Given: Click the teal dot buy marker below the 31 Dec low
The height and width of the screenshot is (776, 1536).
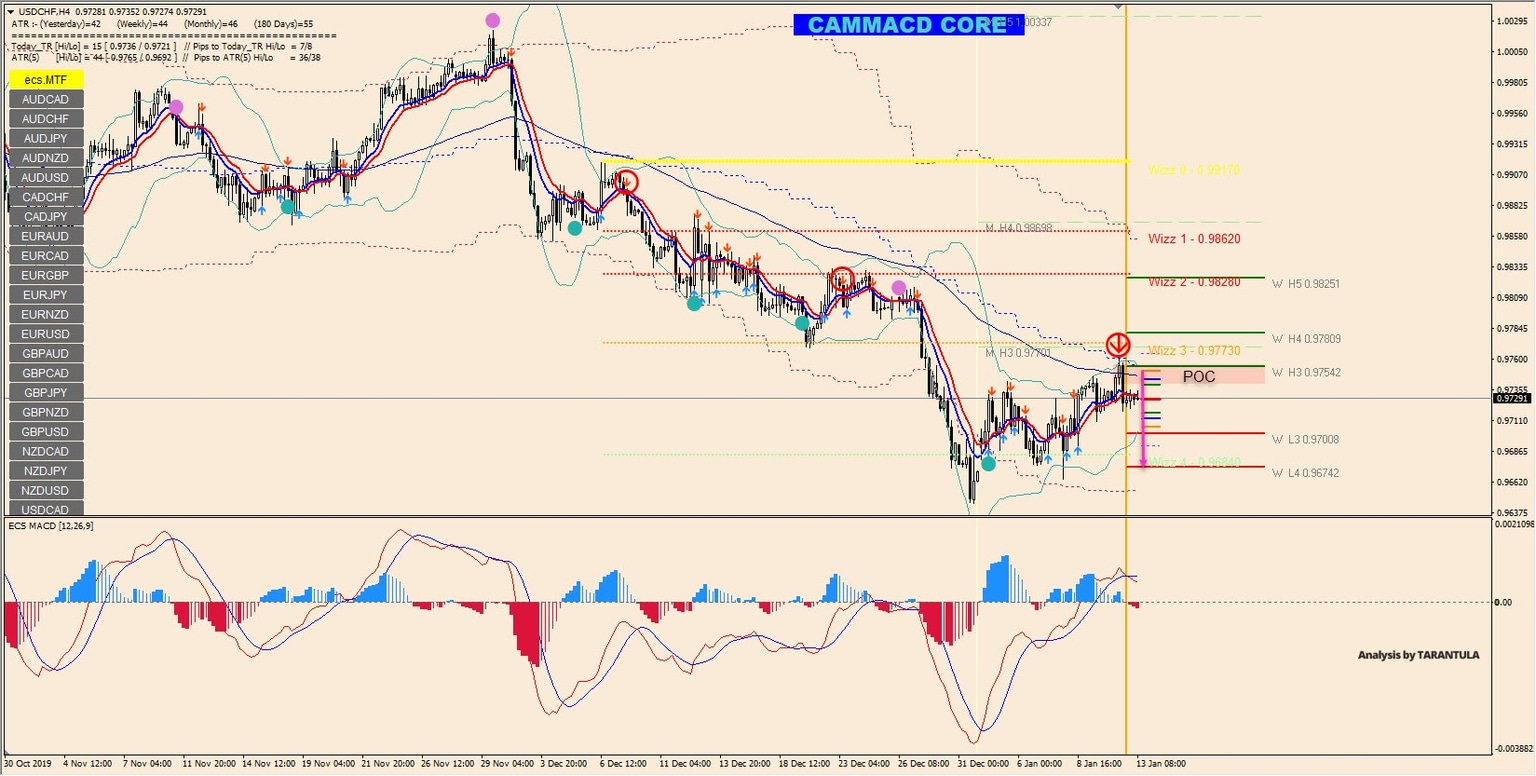Looking at the screenshot, I should tap(988, 463).
